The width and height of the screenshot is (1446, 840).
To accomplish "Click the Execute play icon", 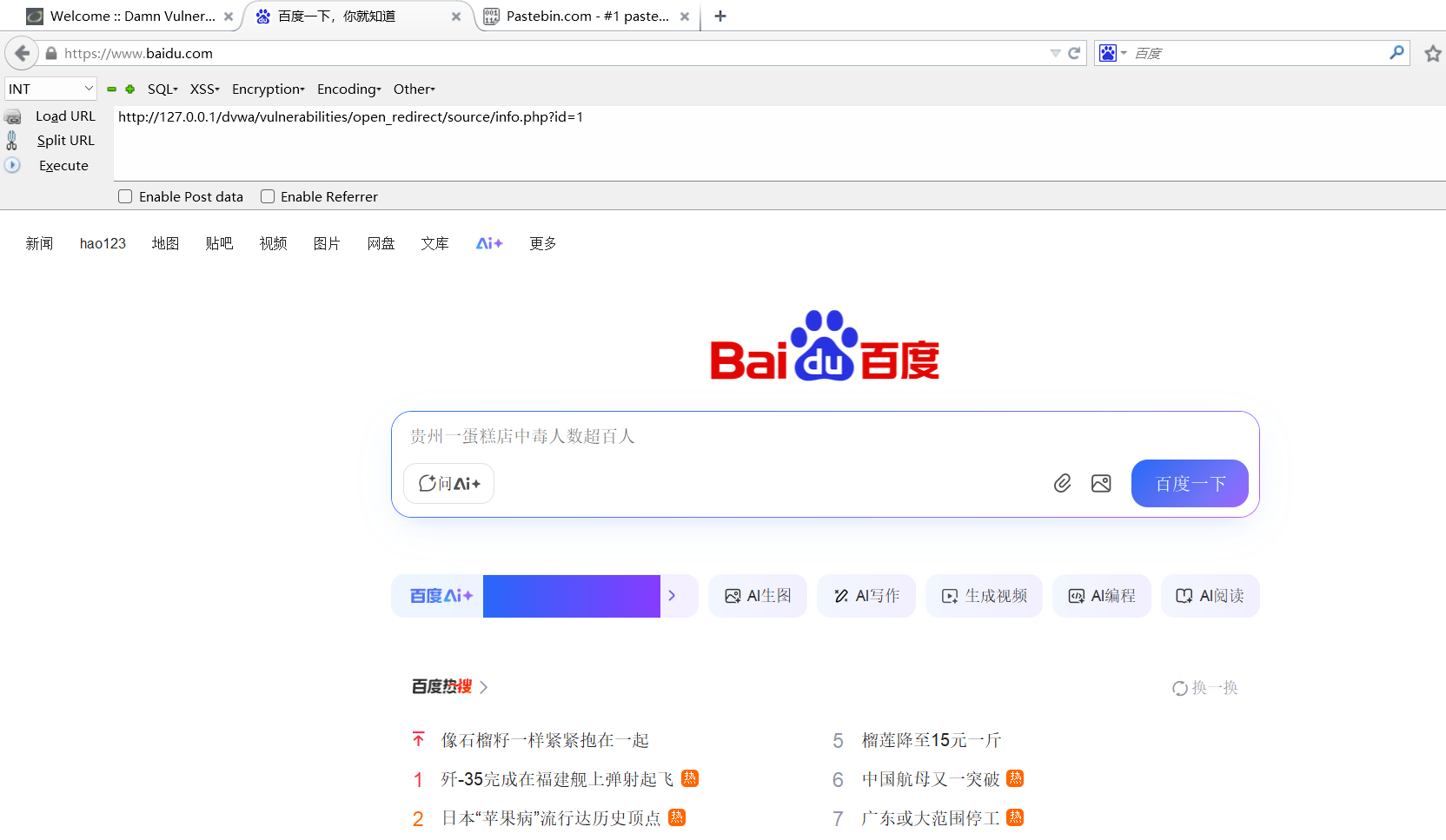I will 12,165.
